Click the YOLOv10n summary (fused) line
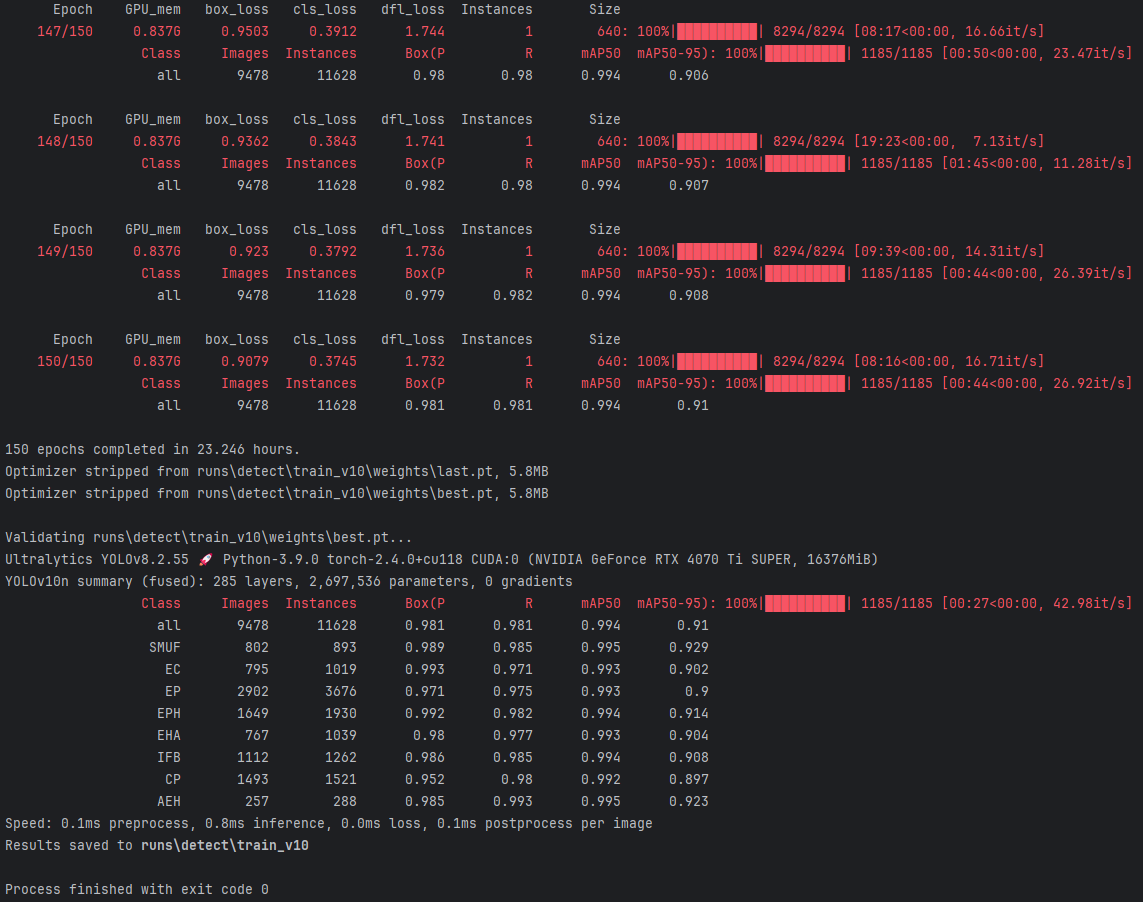 tap(288, 581)
